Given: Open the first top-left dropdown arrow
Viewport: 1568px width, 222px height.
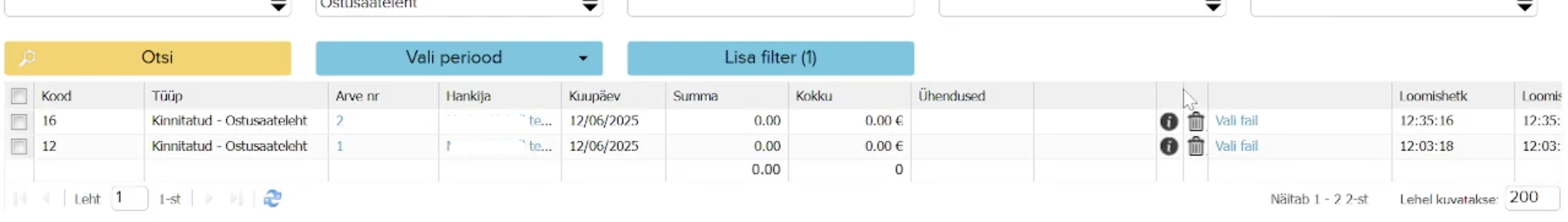Looking at the screenshot, I should [278, 6].
